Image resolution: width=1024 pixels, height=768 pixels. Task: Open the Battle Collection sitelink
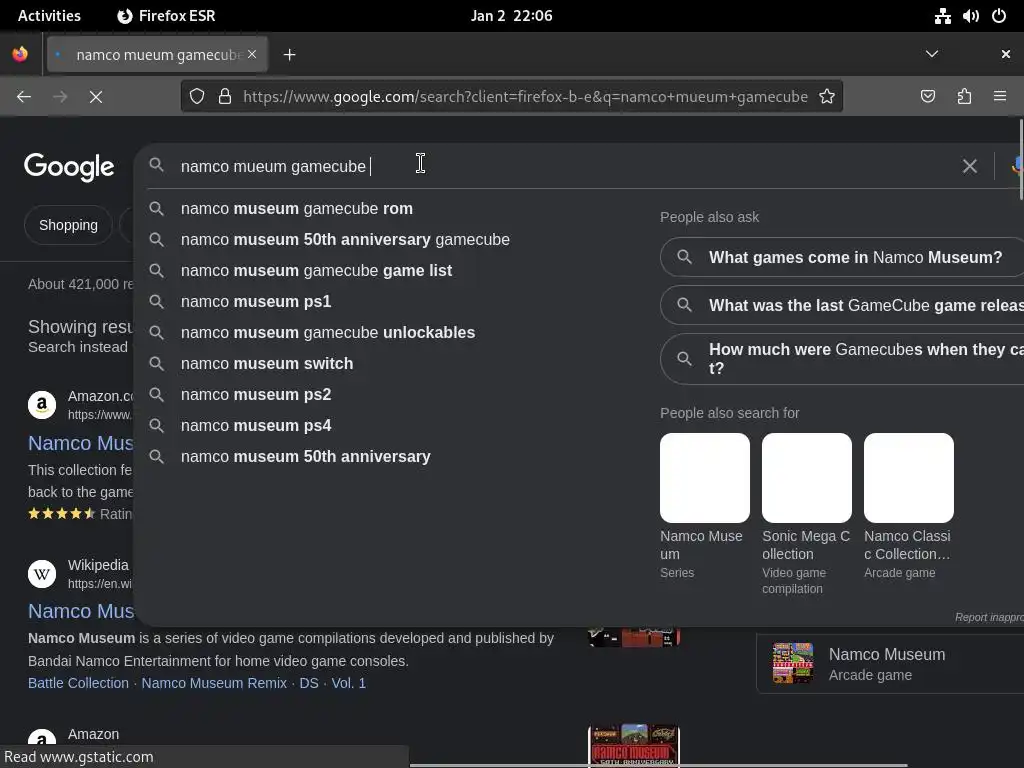tap(78, 683)
